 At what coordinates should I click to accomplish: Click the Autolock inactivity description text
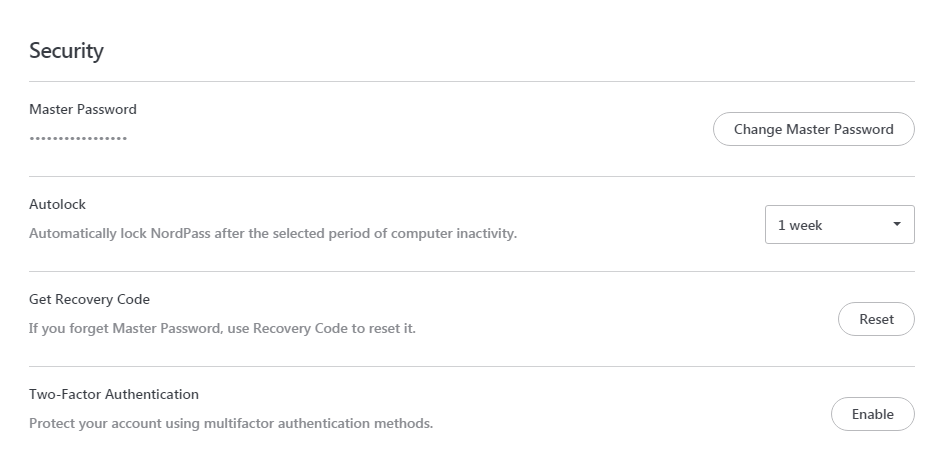[x=273, y=234]
